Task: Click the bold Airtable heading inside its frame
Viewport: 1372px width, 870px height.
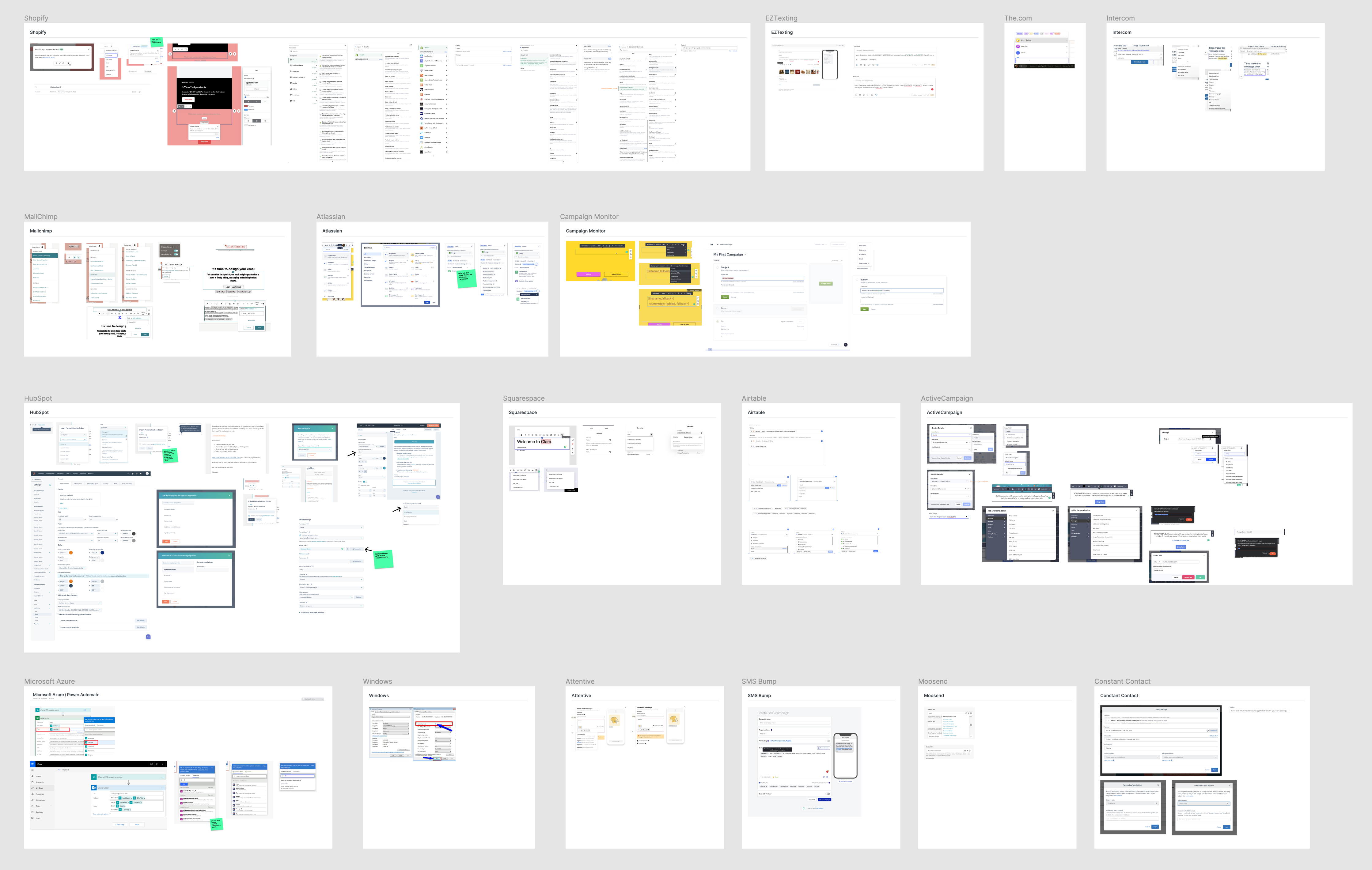Action: [756, 413]
